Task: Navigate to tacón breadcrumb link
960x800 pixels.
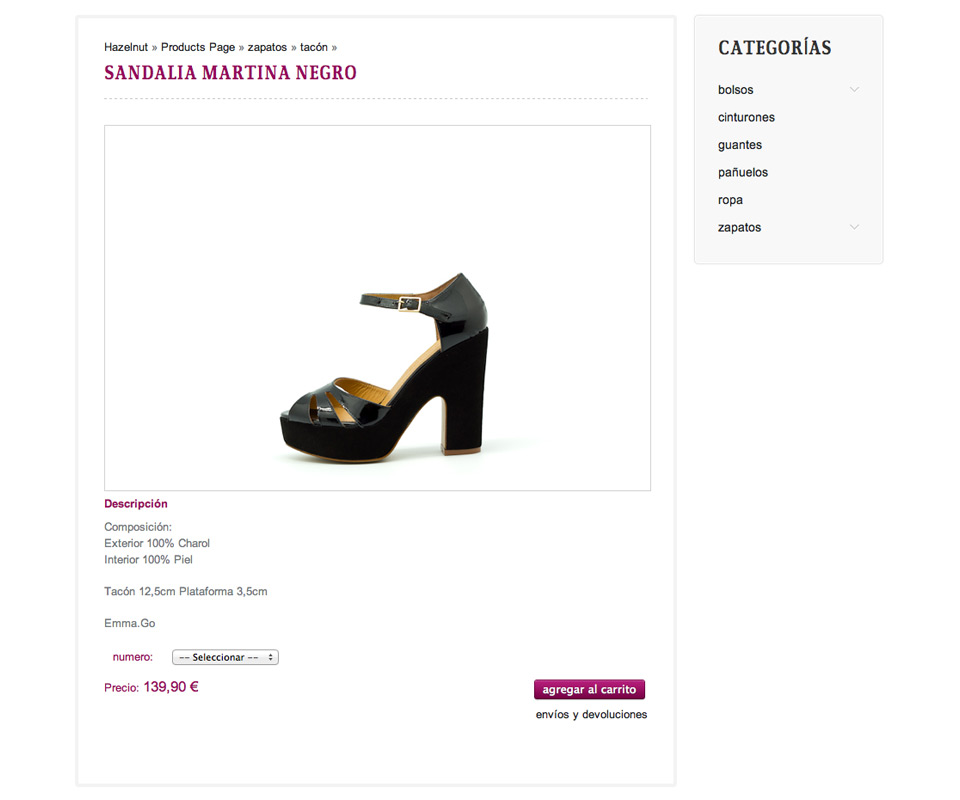Action: 313,47
